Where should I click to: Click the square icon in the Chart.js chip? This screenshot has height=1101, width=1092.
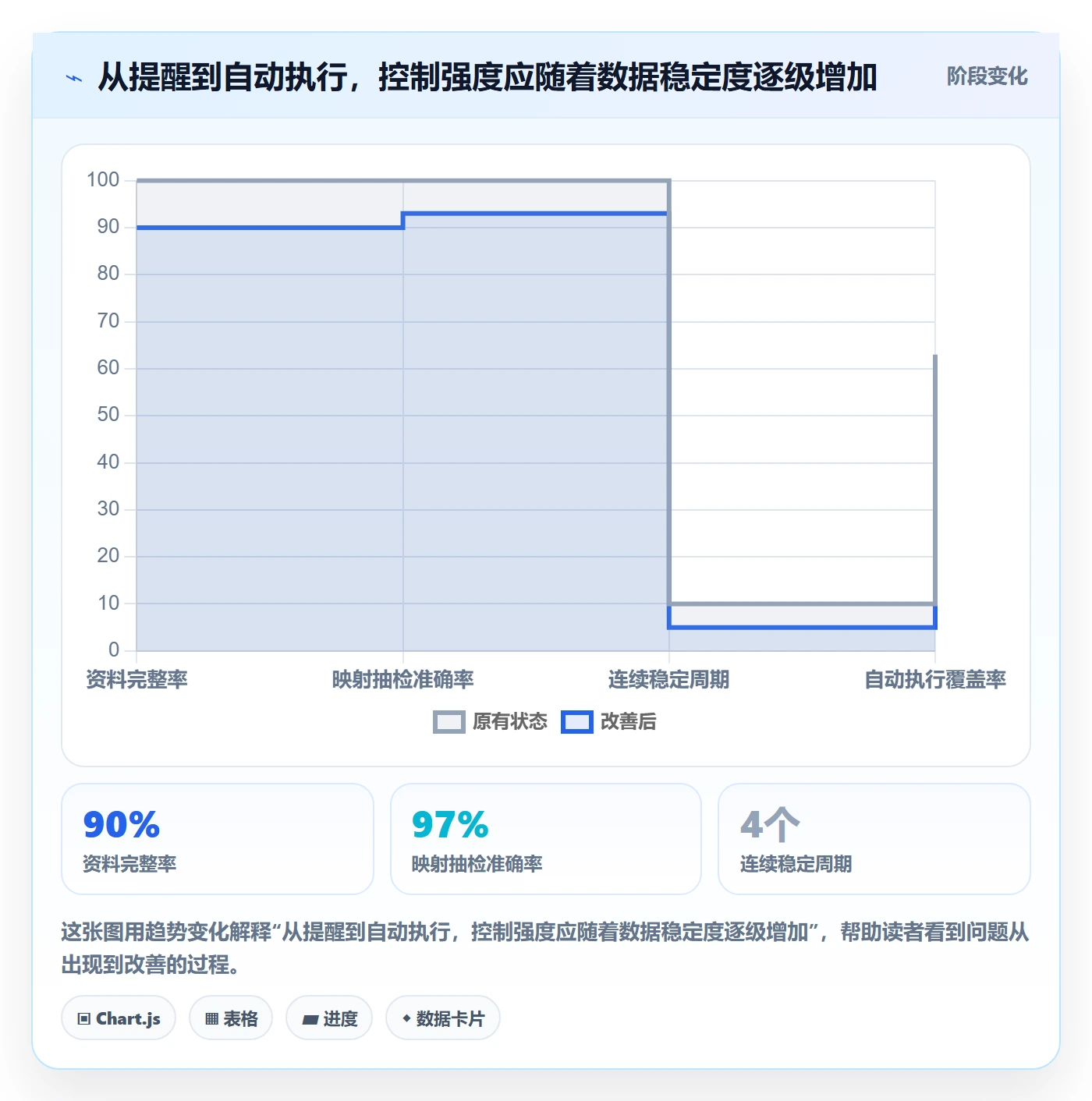point(83,1019)
